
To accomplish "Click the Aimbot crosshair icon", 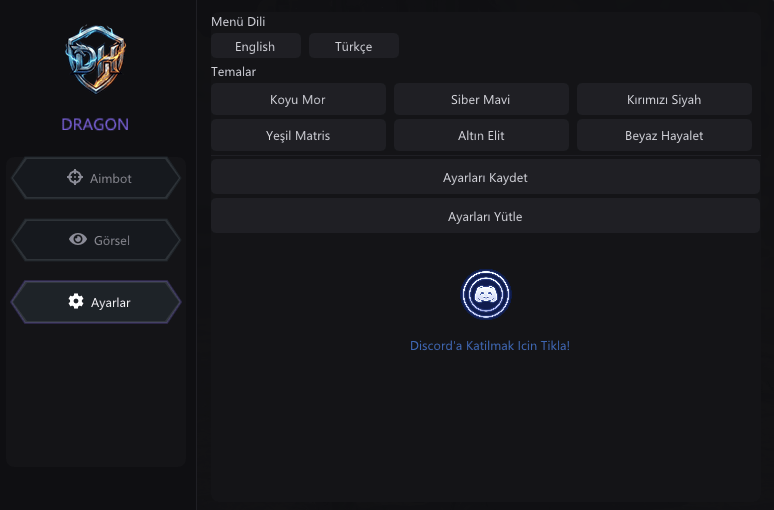I will [x=75, y=177].
